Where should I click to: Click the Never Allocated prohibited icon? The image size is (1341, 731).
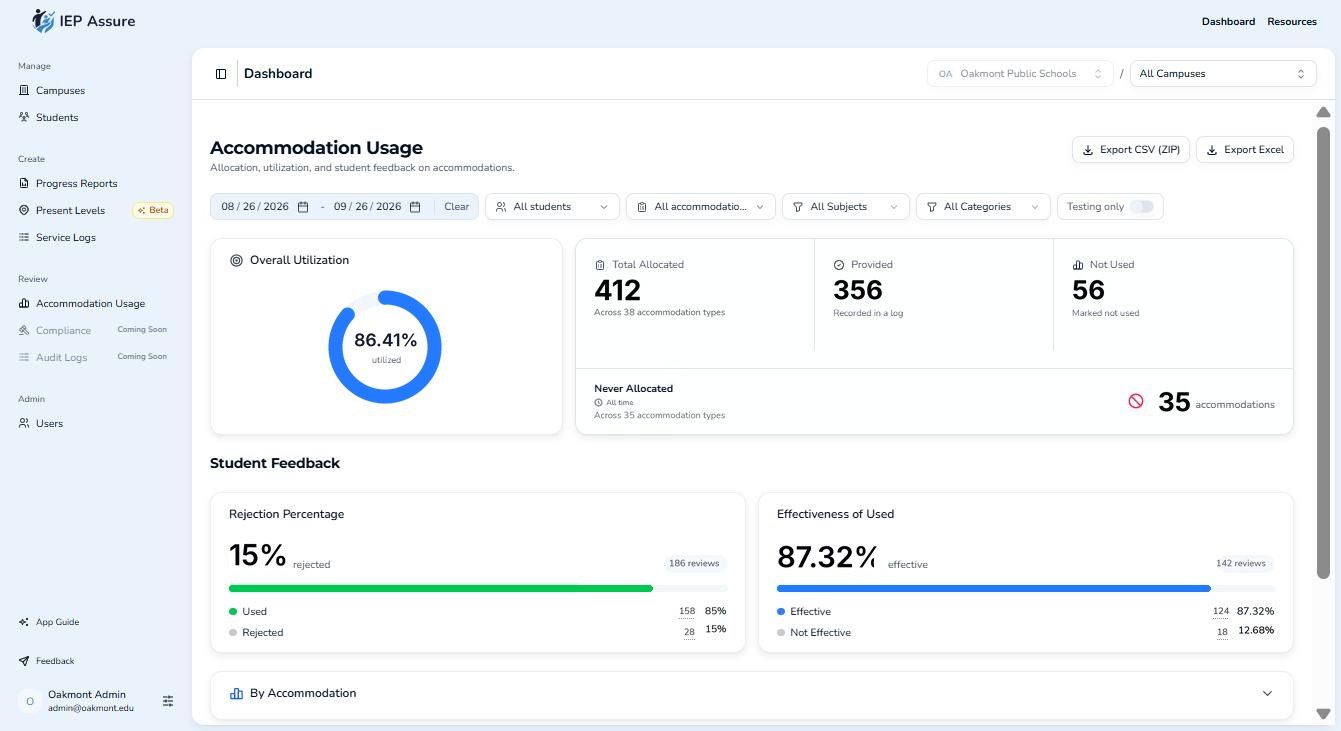(1136, 401)
